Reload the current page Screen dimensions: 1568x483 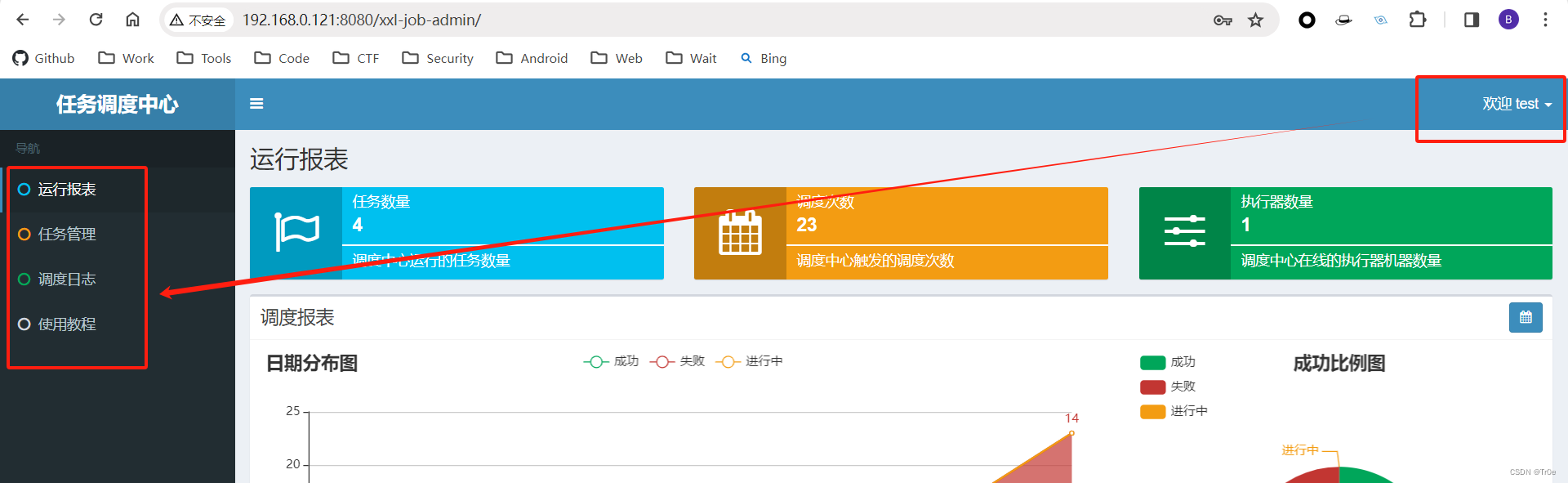96,20
